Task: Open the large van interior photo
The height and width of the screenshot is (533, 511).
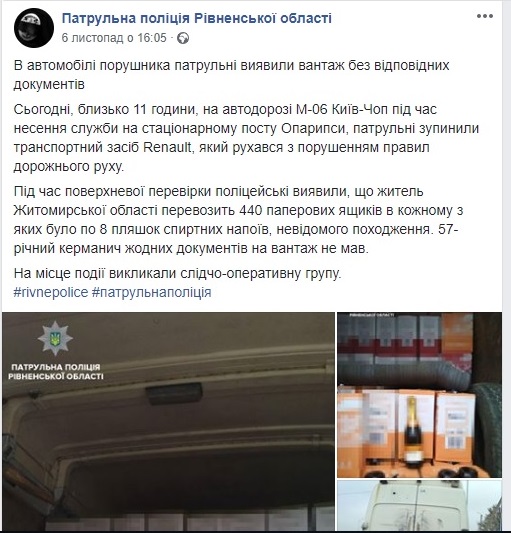Action: [168, 422]
